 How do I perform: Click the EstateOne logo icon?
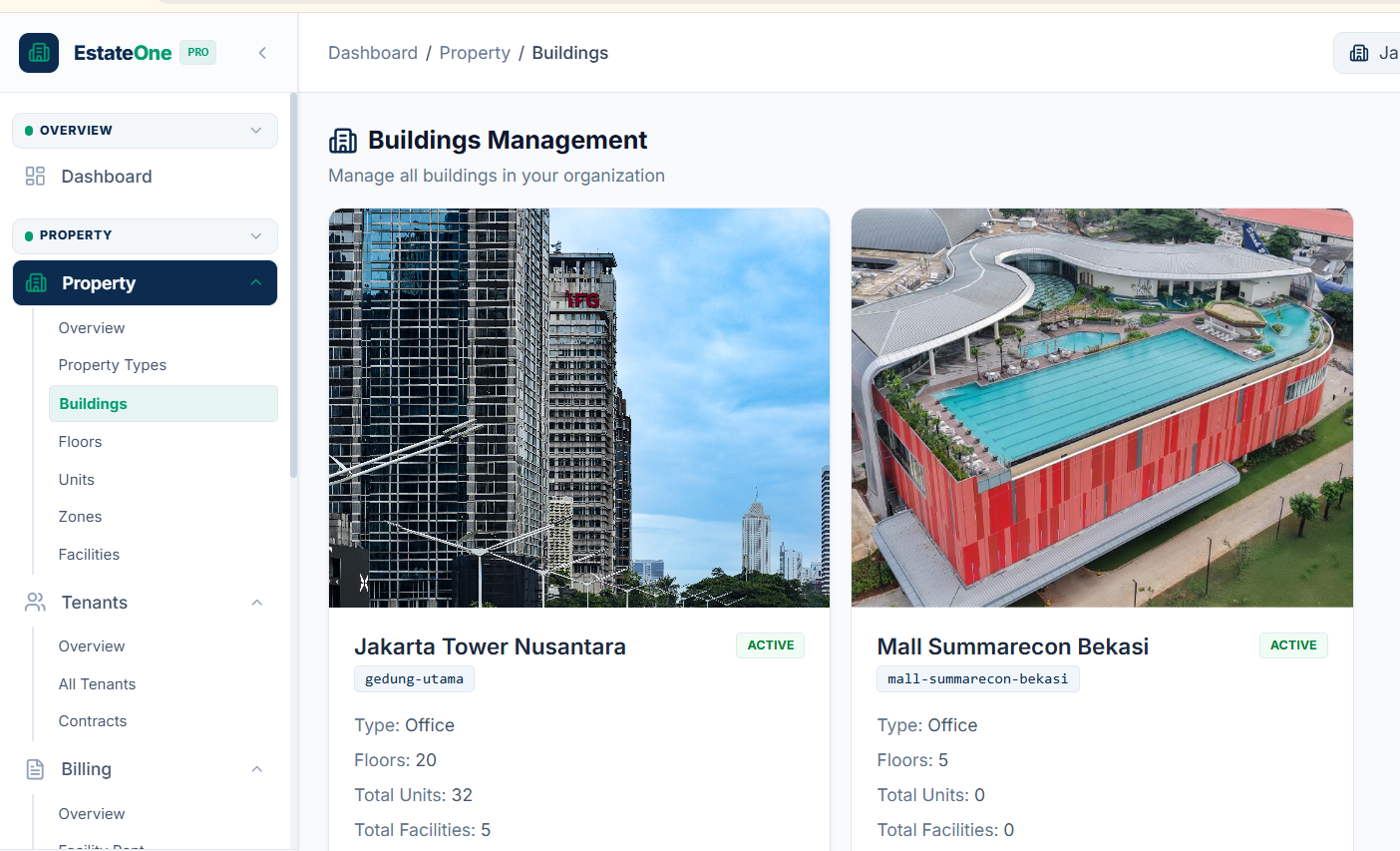(x=39, y=53)
